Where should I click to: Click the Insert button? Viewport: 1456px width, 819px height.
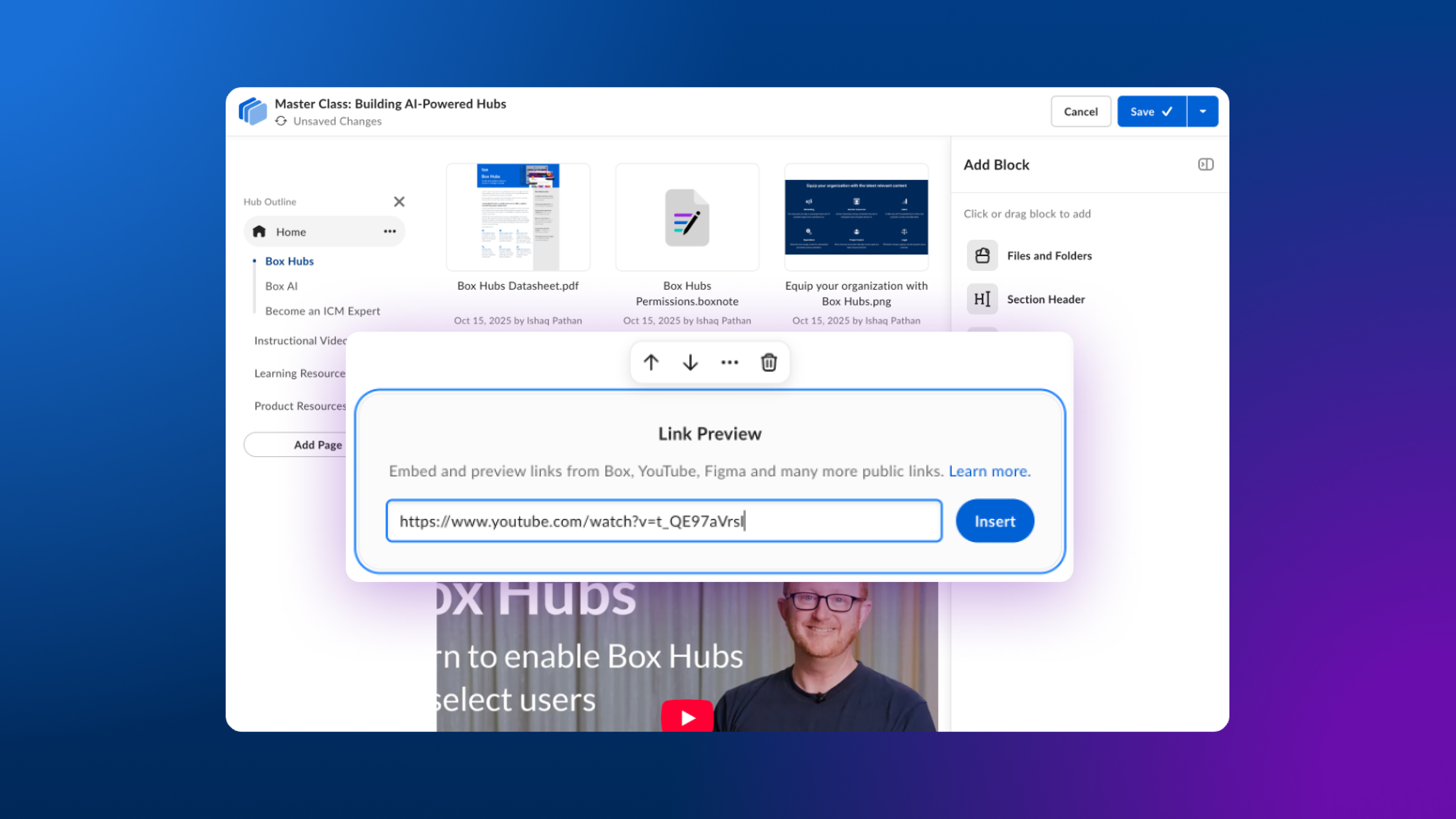point(994,521)
